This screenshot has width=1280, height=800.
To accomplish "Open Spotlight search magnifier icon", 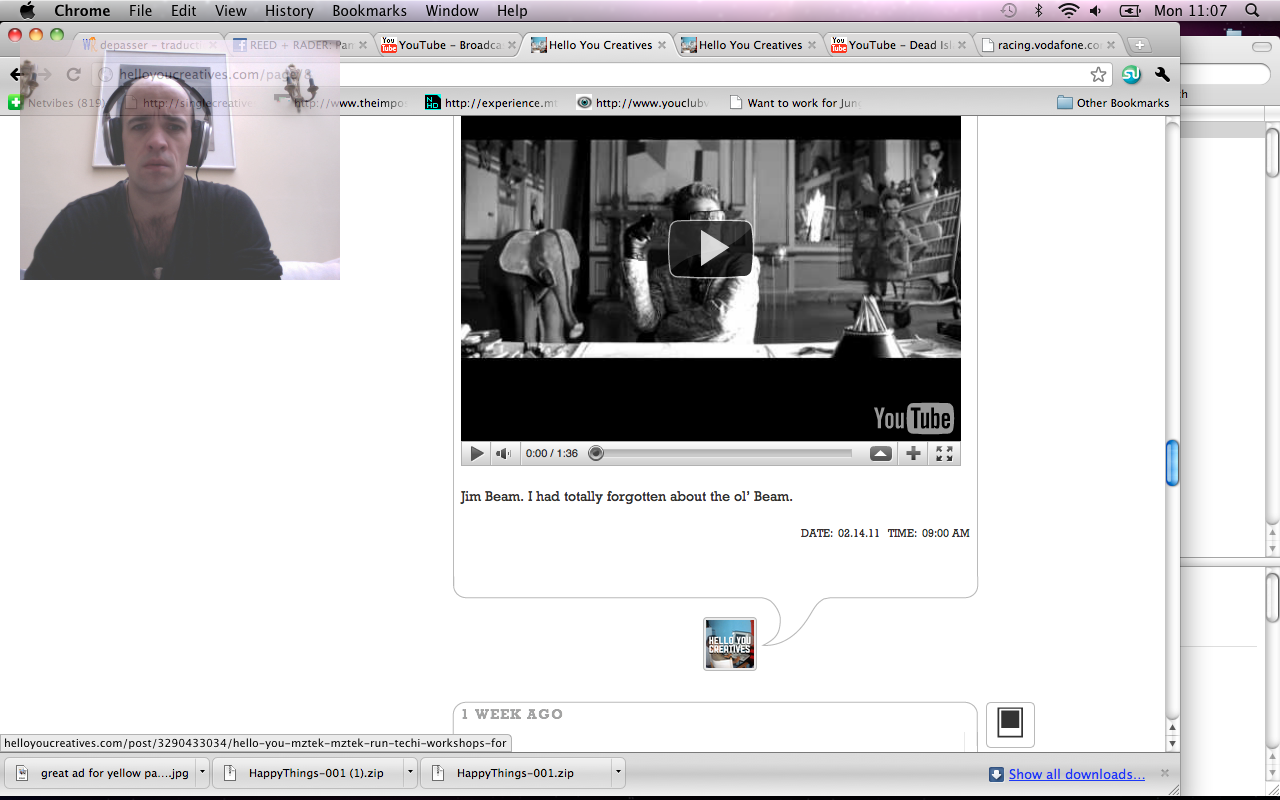I will coord(1252,11).
